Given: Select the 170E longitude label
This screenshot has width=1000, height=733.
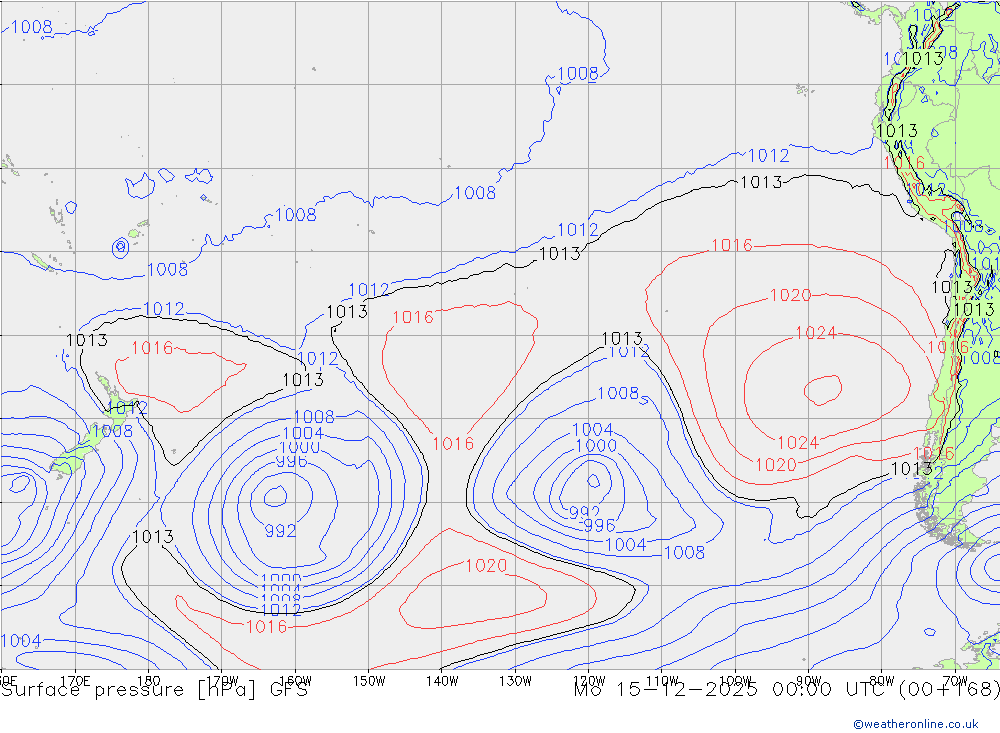Looking at the screenshot, I should [75, 681].
